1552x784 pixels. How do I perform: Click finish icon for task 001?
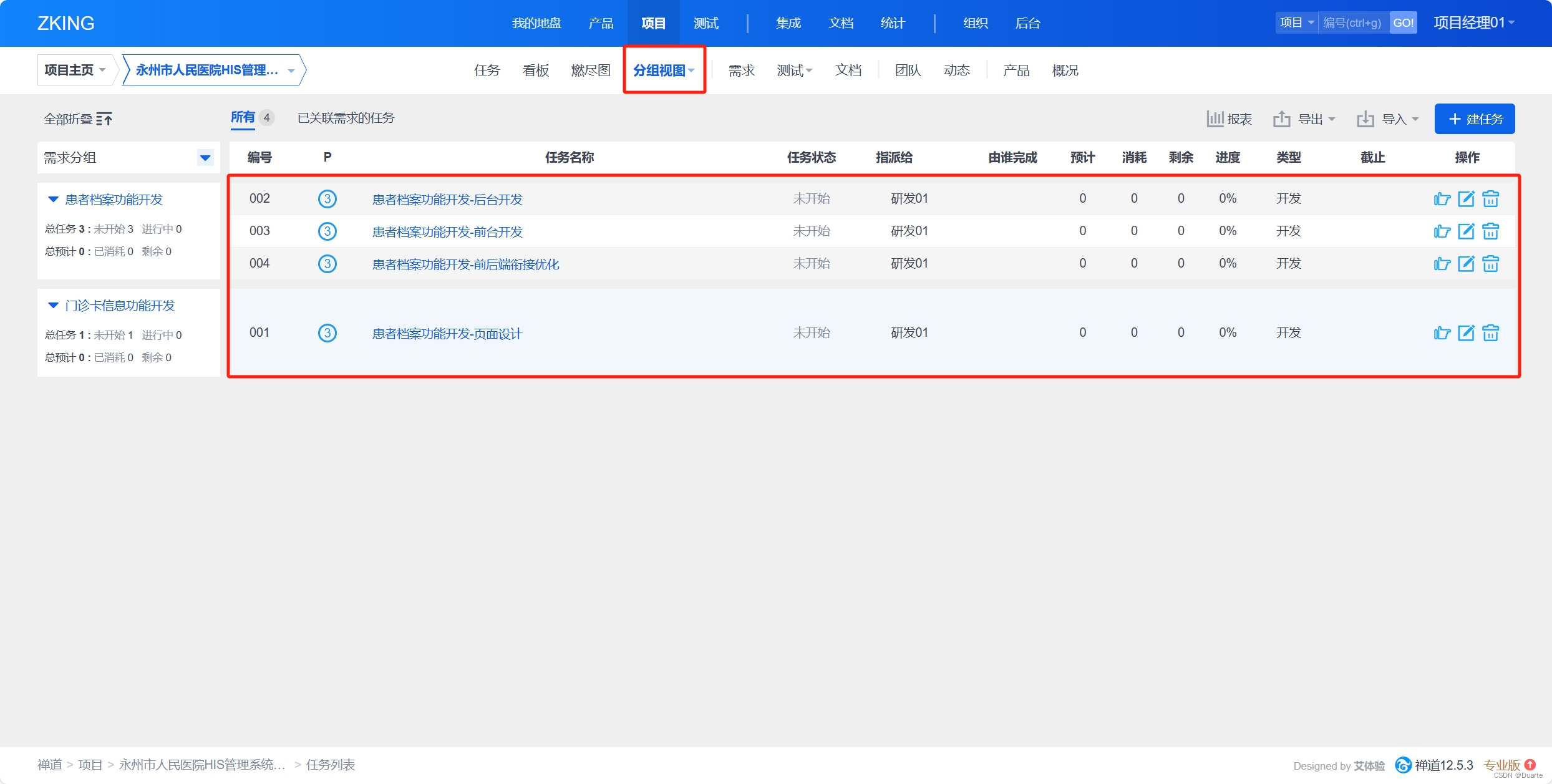click(1442, 333)
